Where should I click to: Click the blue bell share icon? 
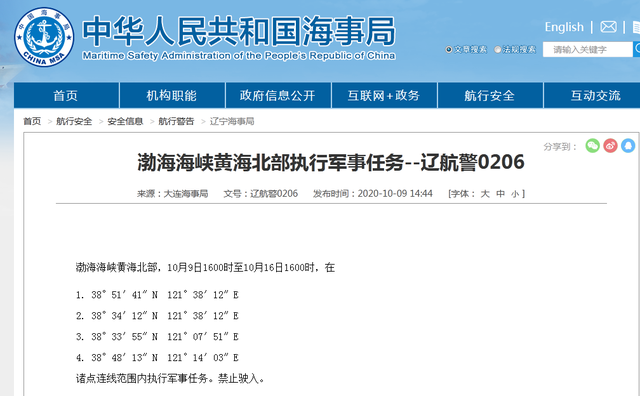[x=628, y=145]
